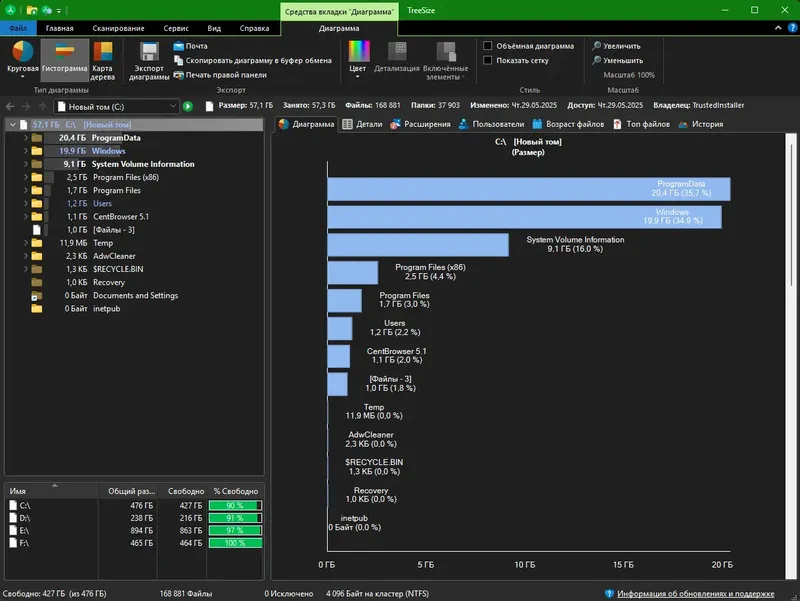
Task: Expand the Users folder node
Action: tap(26, 204)
